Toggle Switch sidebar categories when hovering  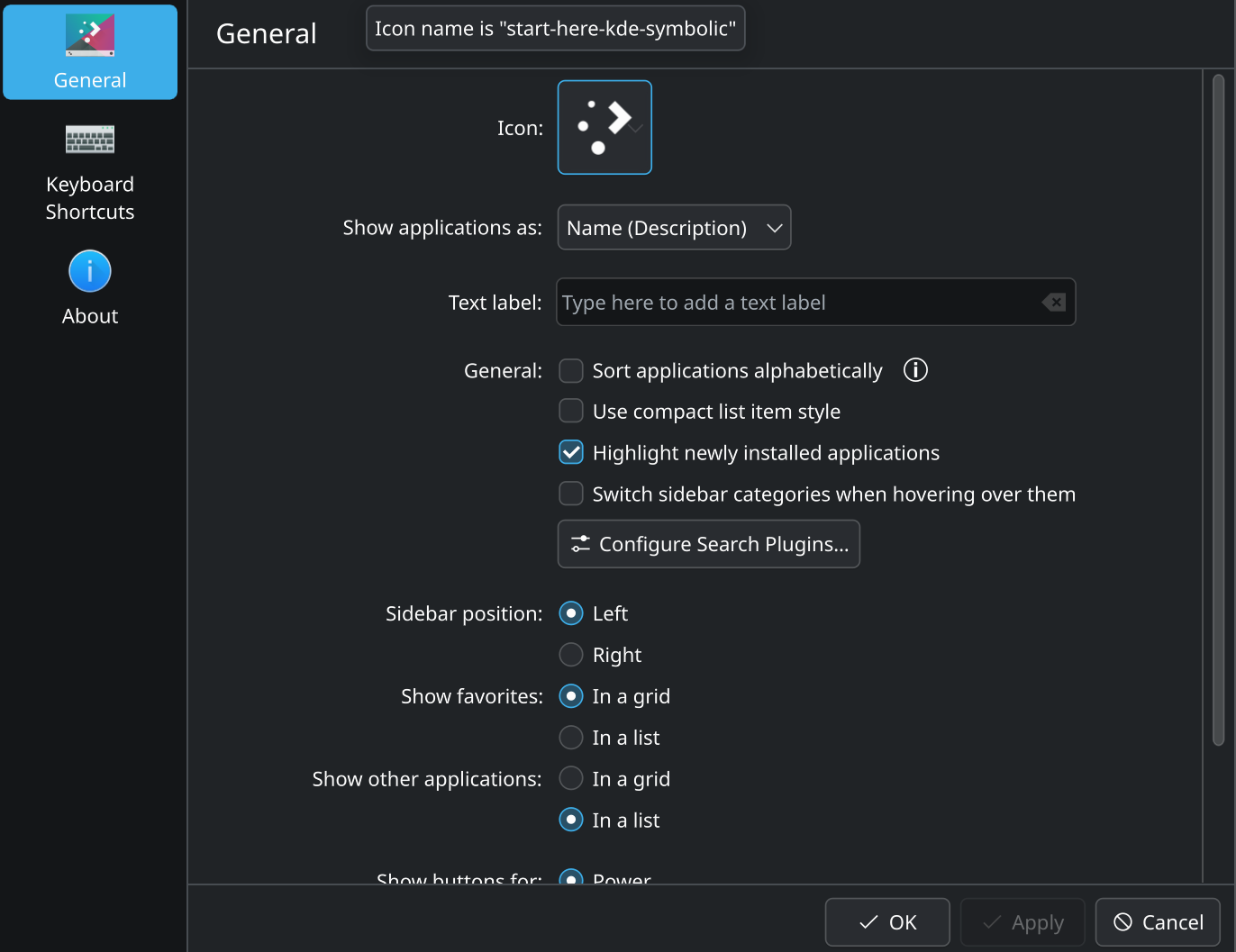571,494
